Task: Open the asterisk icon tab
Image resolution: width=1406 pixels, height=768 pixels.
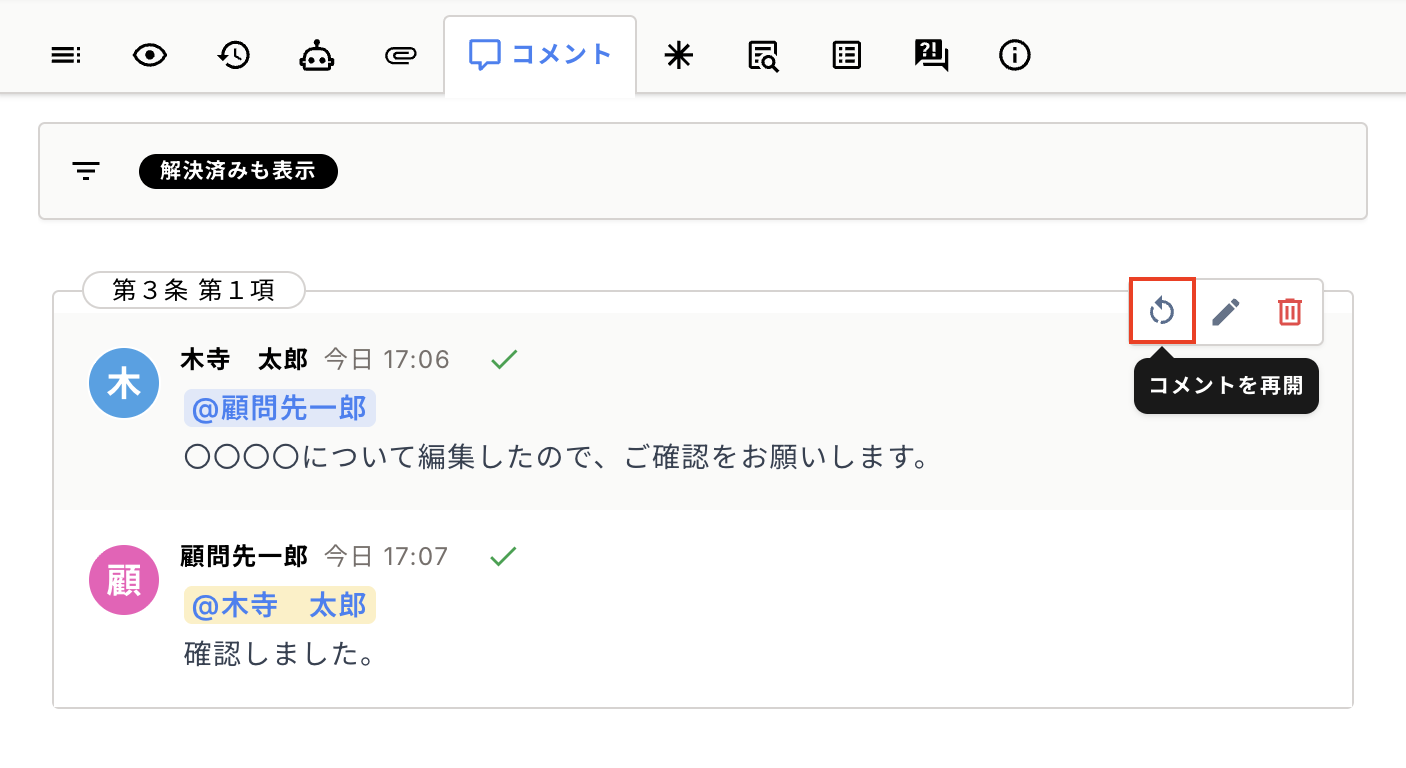Action: click(679, 56)
